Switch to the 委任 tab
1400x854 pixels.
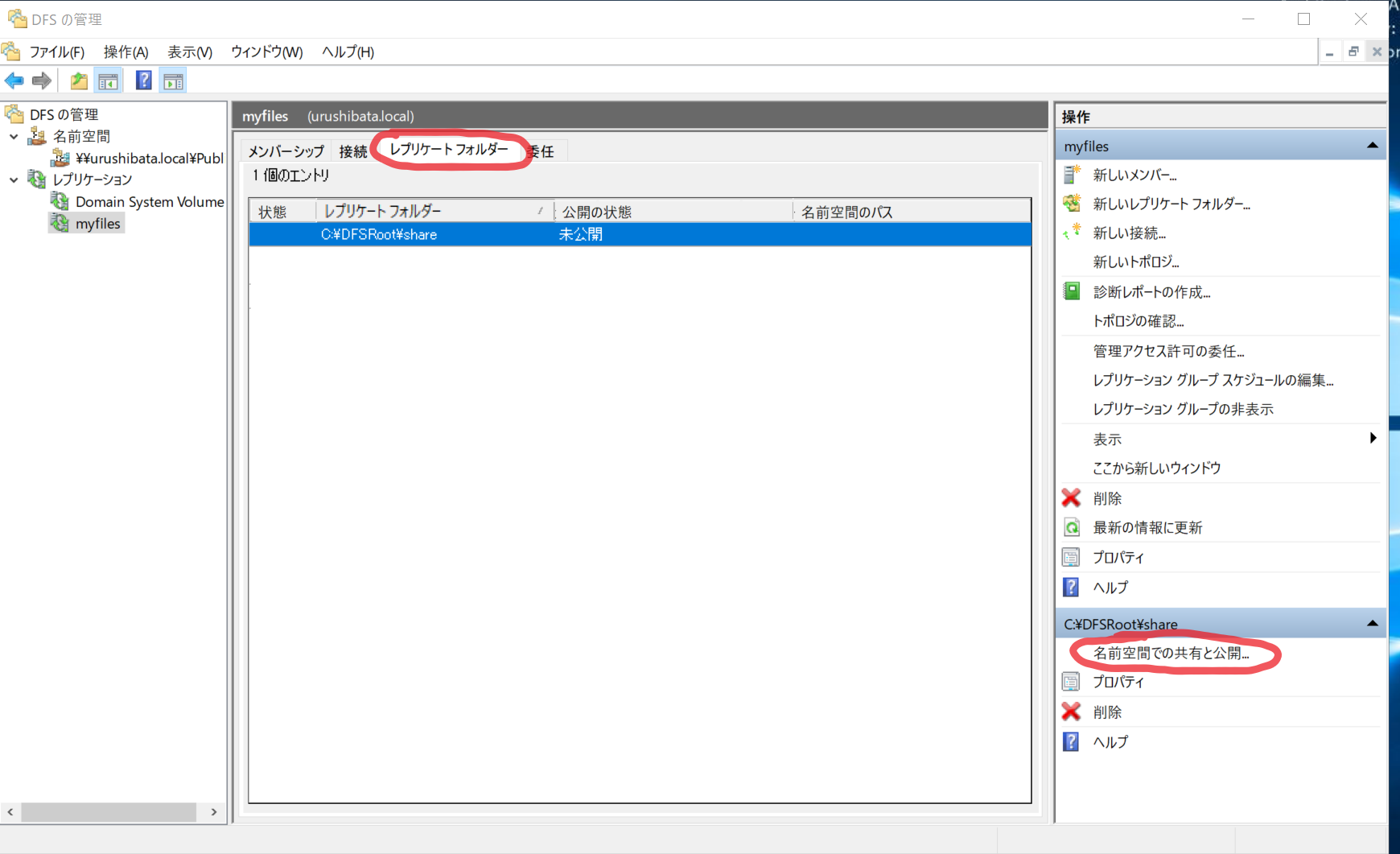click(x=542, y=151)
